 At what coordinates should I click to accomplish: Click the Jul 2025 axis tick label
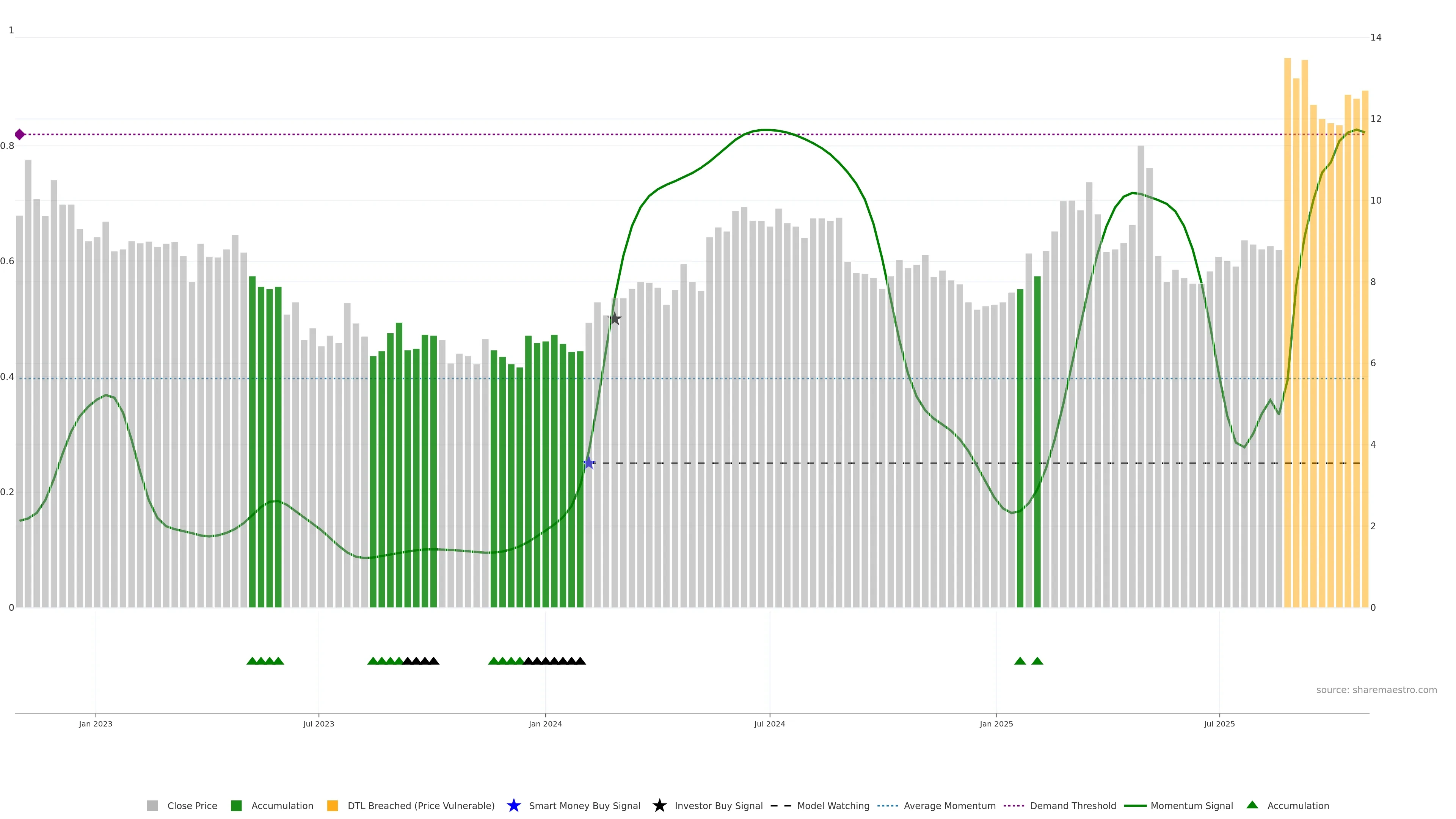click(x=1219, y=724)
